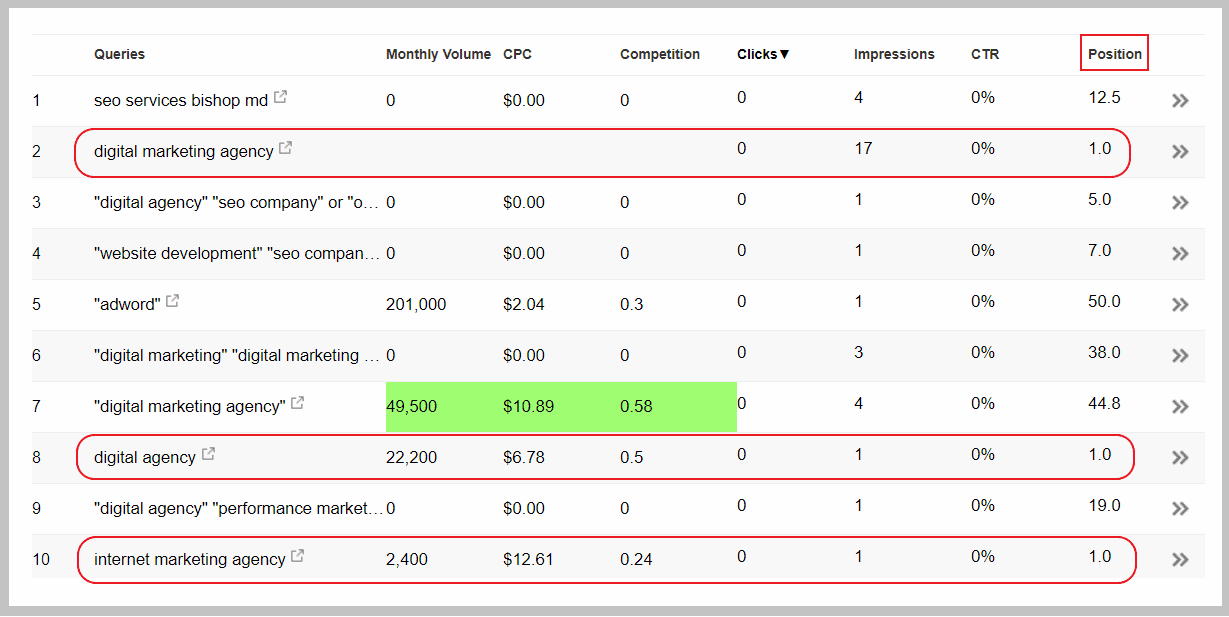Expand details arrows for the adword row
This screenshot has width=1229, height=617.
pos(1180,304)
